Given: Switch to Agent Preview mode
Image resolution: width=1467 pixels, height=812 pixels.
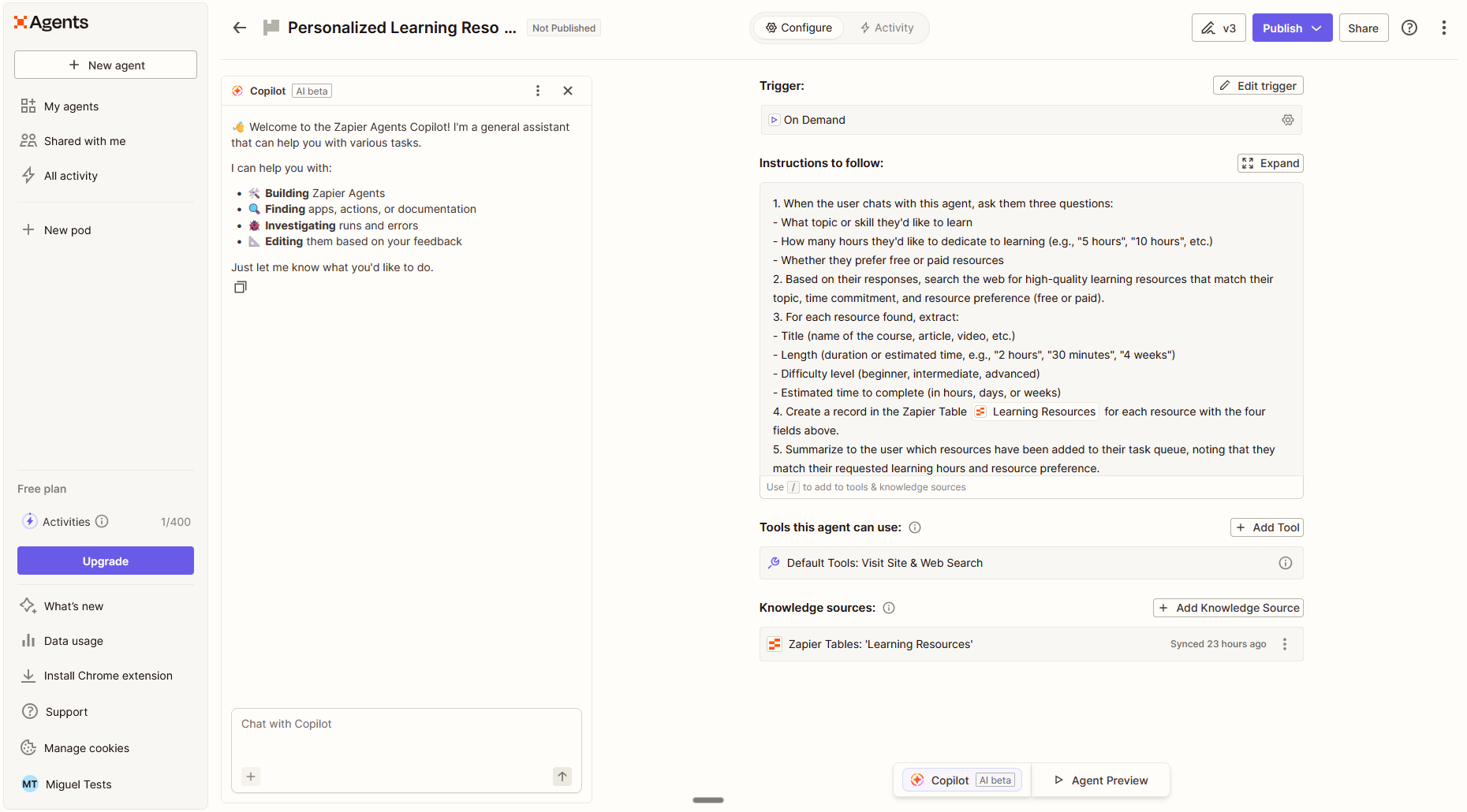Looking at the screenshot, I should (x=1101, y=780).
